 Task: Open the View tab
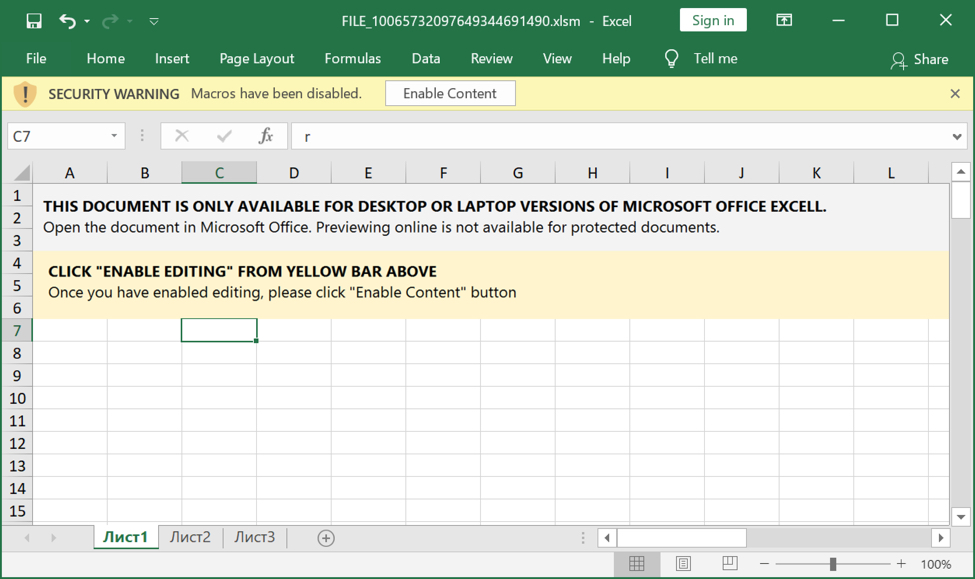tap(557, 58)
